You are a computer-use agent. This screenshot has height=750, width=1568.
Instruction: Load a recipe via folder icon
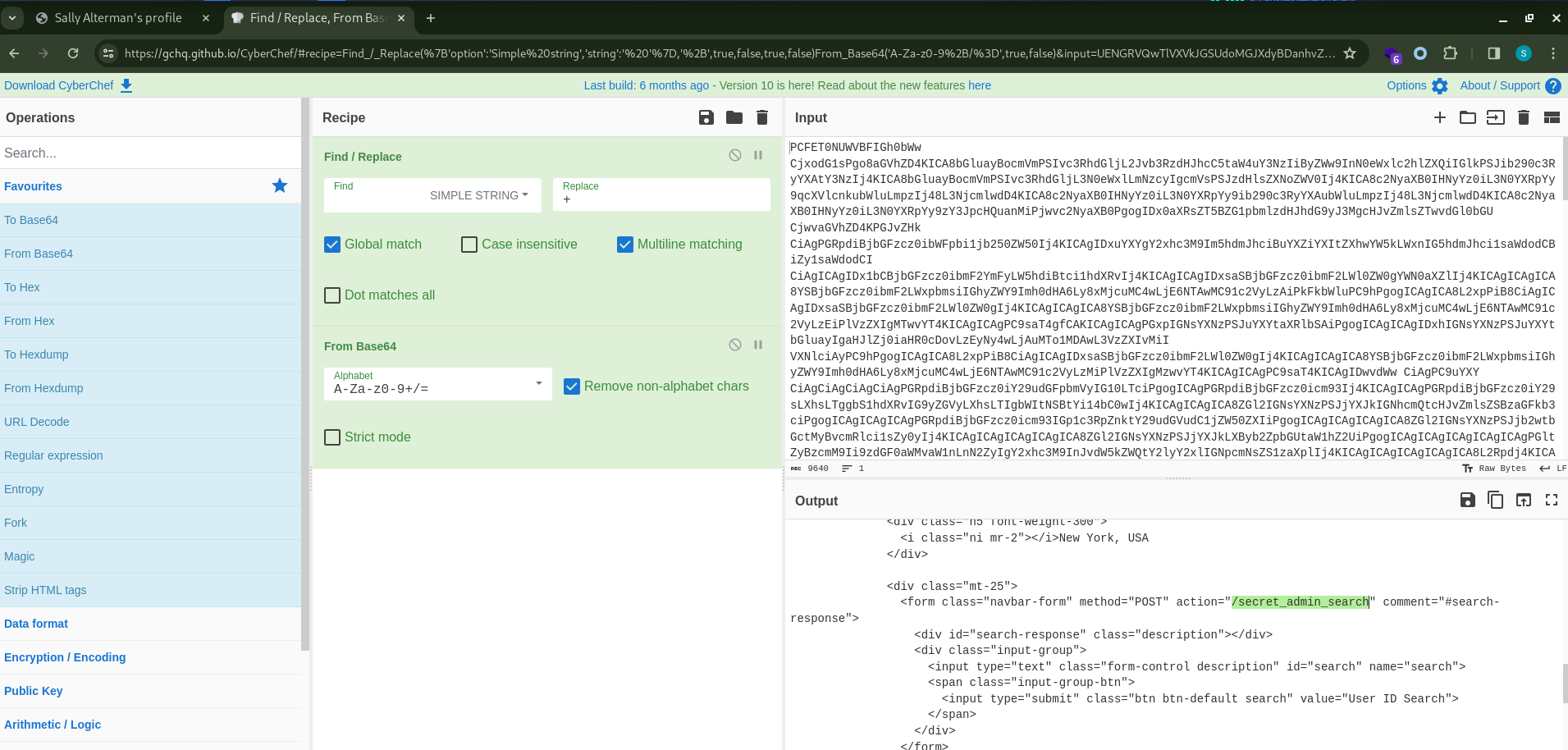click(734, 117)
